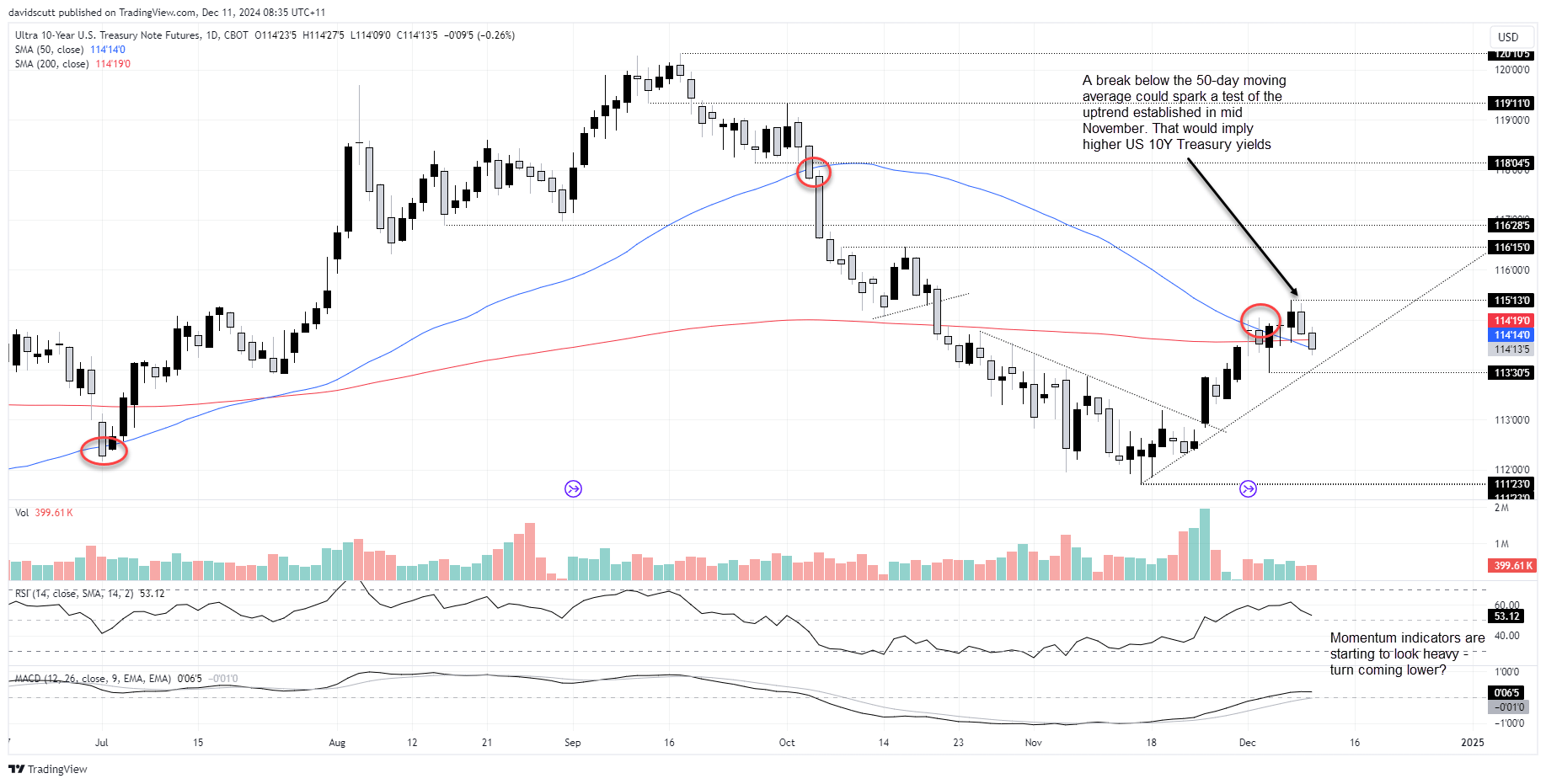1546x784 pixels.
Task: Click the 2 M volume axis label
Action: point(1501,508)
